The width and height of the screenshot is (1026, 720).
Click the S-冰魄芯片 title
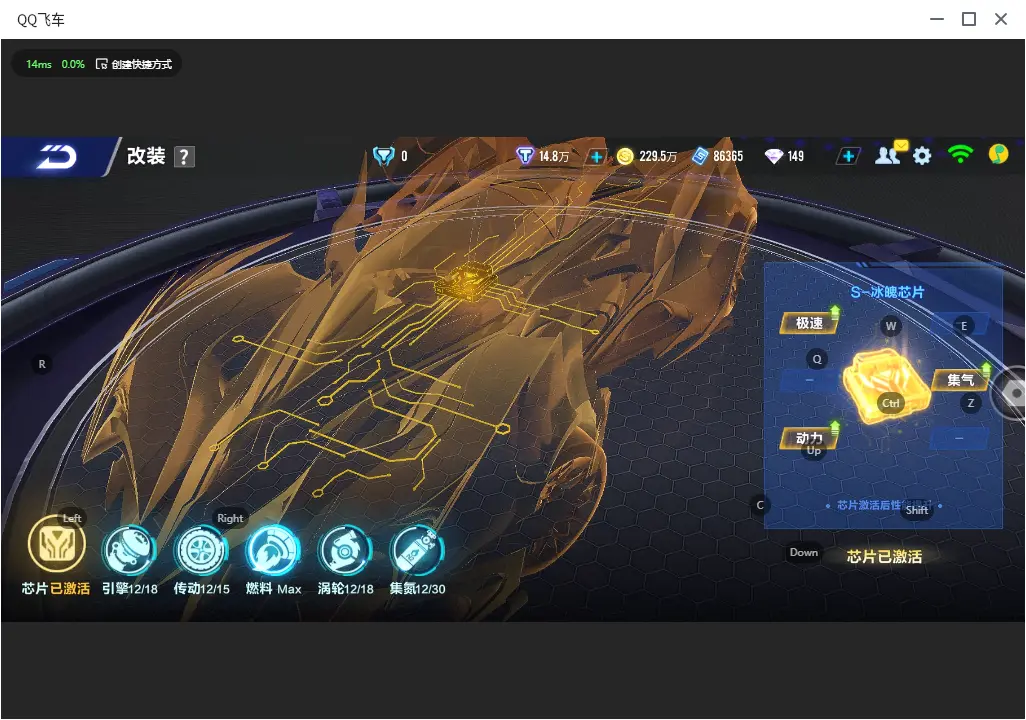887,292
